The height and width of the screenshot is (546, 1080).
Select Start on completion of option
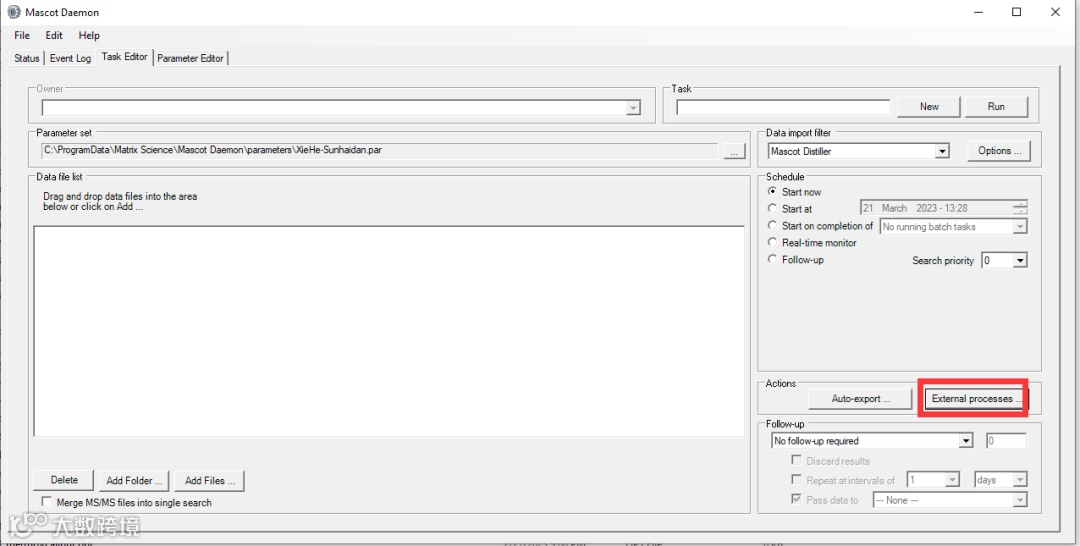(773, 226)
